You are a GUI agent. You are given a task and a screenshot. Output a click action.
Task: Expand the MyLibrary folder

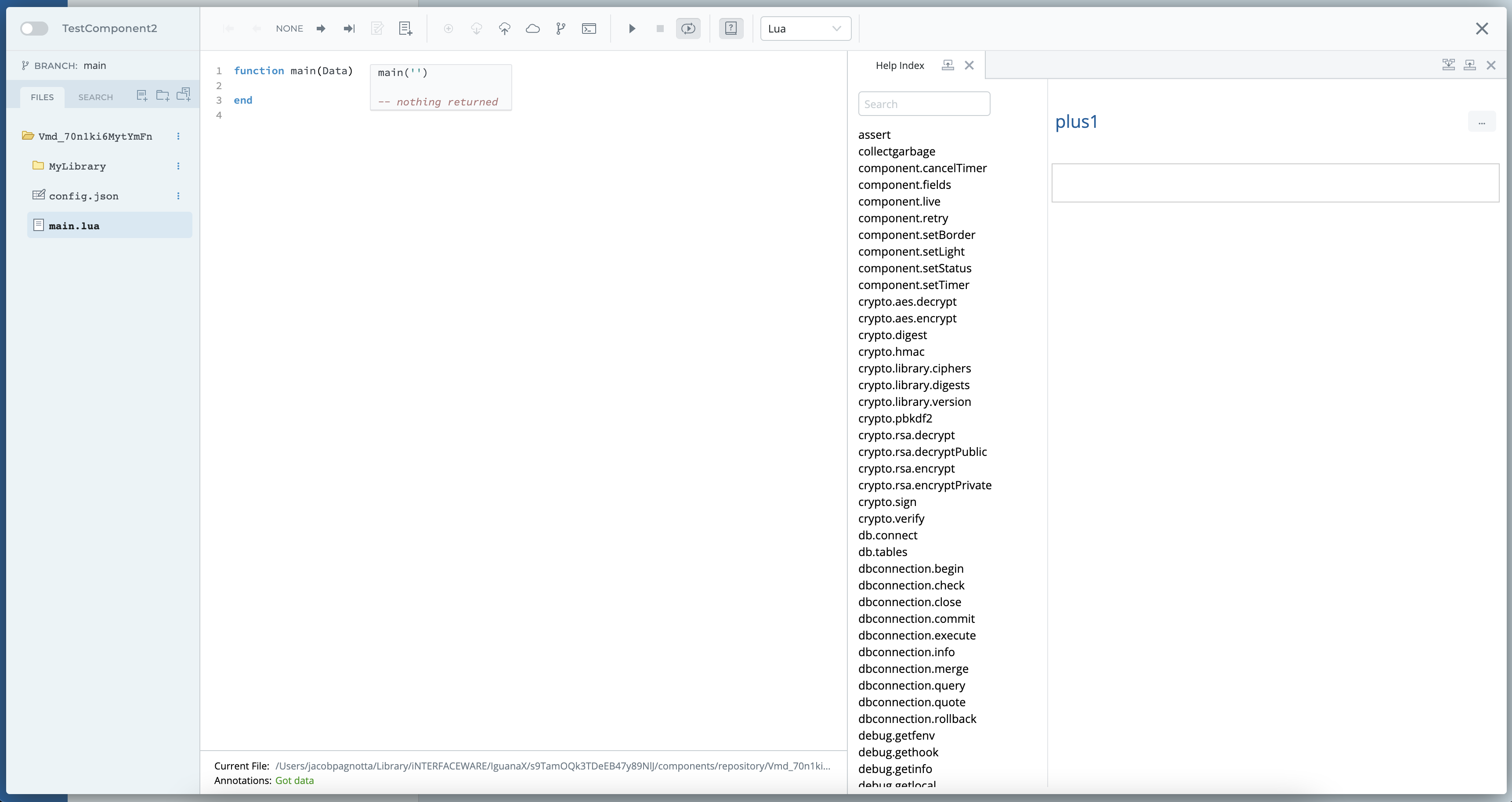coord(77,166)
